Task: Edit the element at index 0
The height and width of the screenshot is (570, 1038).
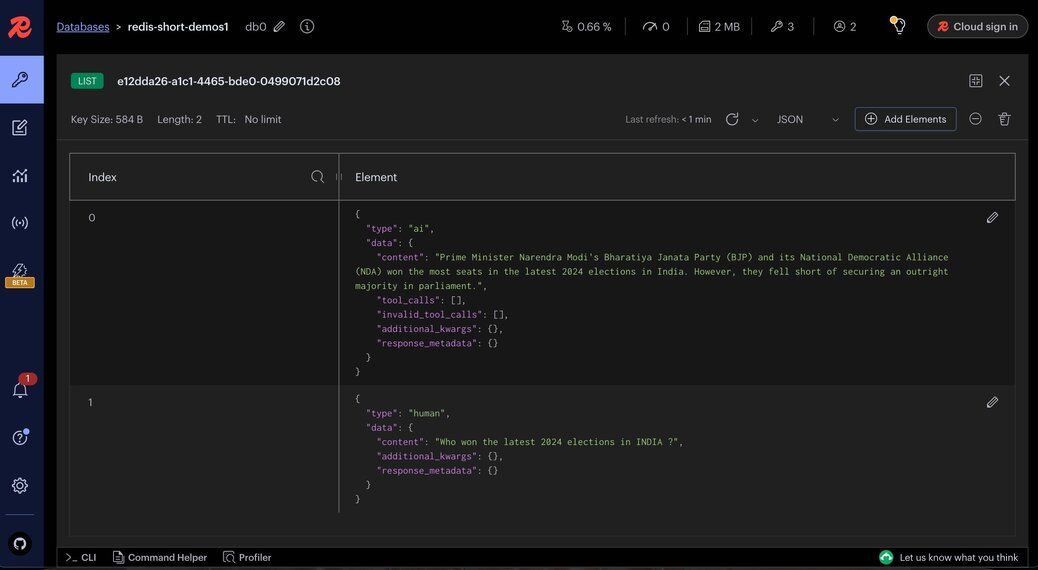Action: point(992,217)
